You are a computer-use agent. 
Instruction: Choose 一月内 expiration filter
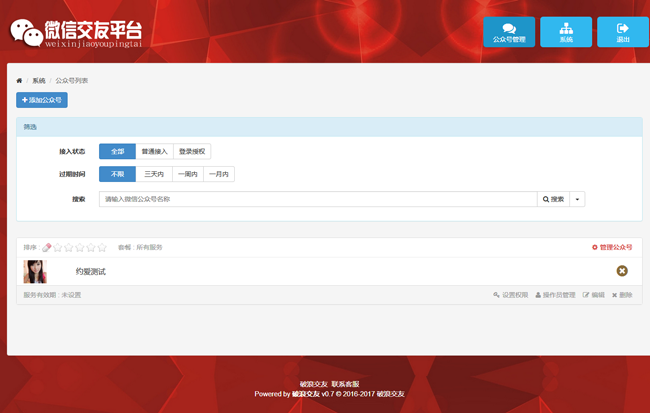coord(218,174)
